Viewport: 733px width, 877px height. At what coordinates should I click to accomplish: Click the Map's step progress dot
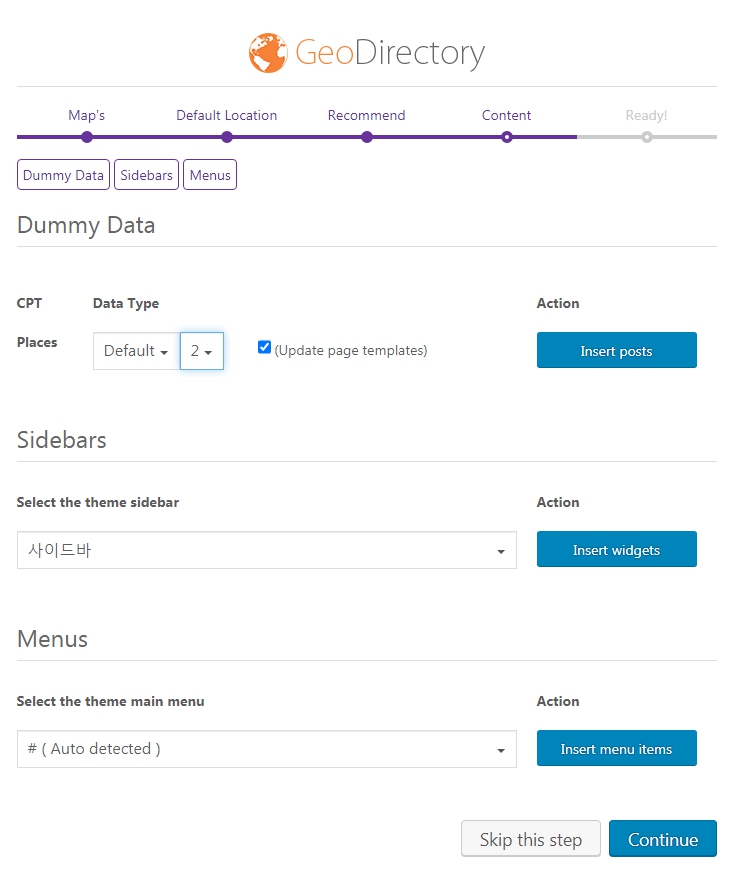(87, 137)
